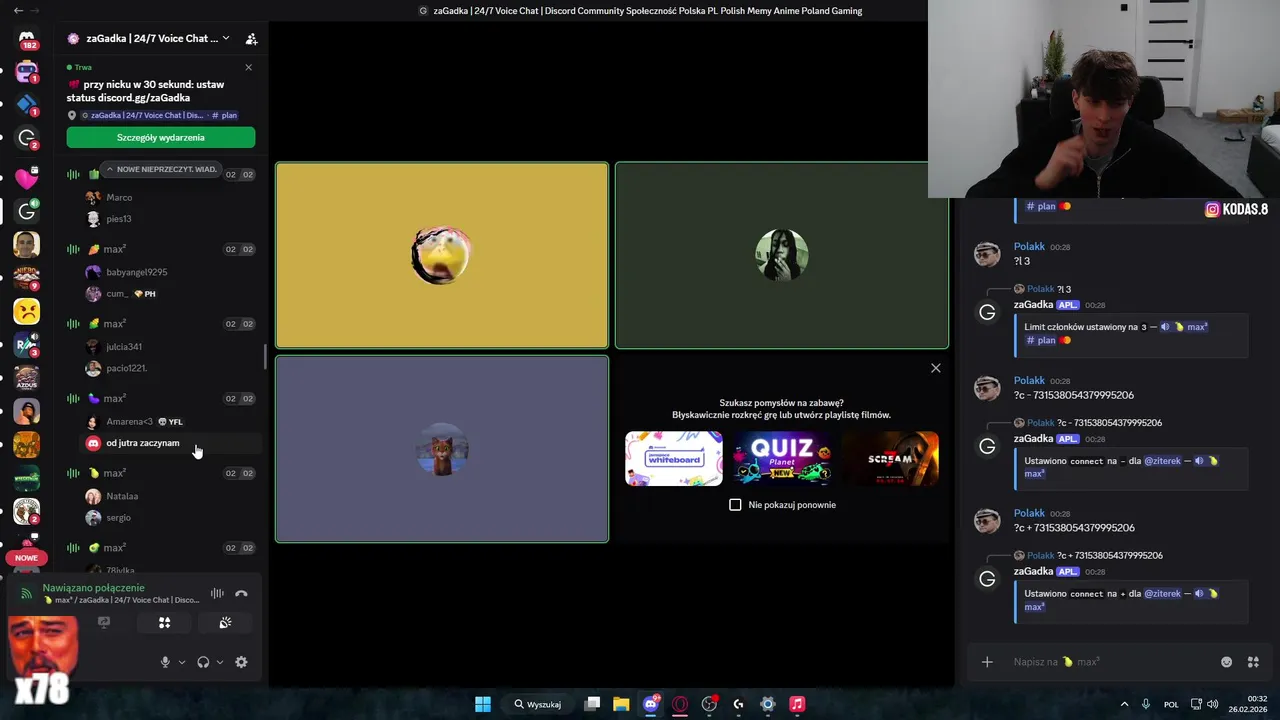Image resolution: width=1280 pixels, height=720 pixels.
Task: Click the Task View taskbar icon
Action: pos(592,704)
